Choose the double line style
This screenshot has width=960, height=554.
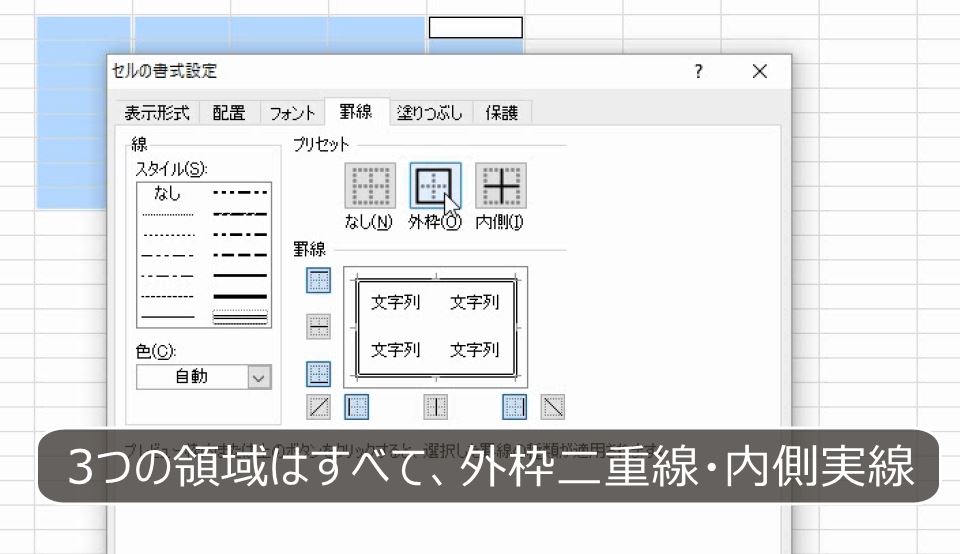click(x=240, y=317)
